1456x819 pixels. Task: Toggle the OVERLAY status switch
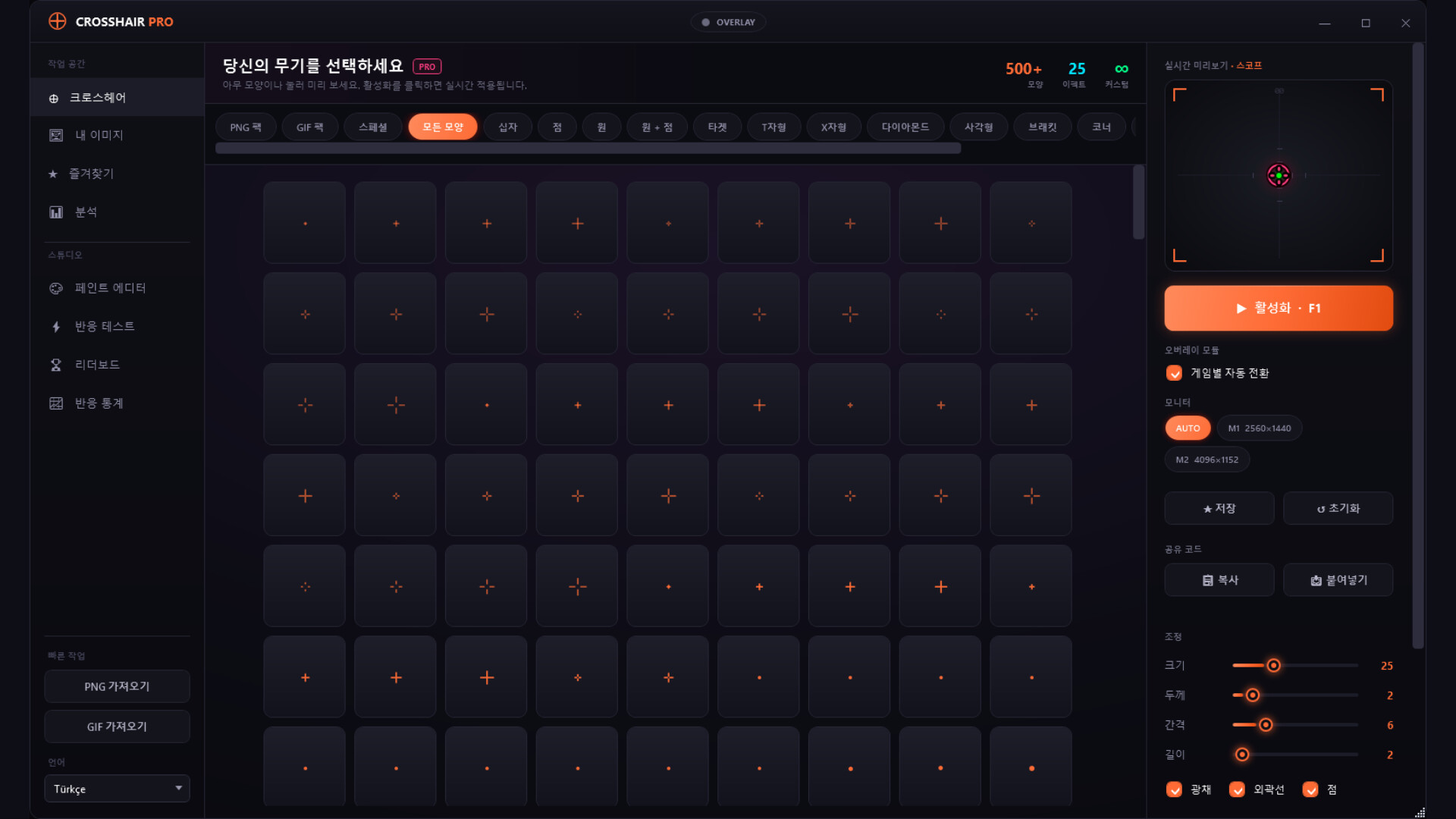(728, 22)
